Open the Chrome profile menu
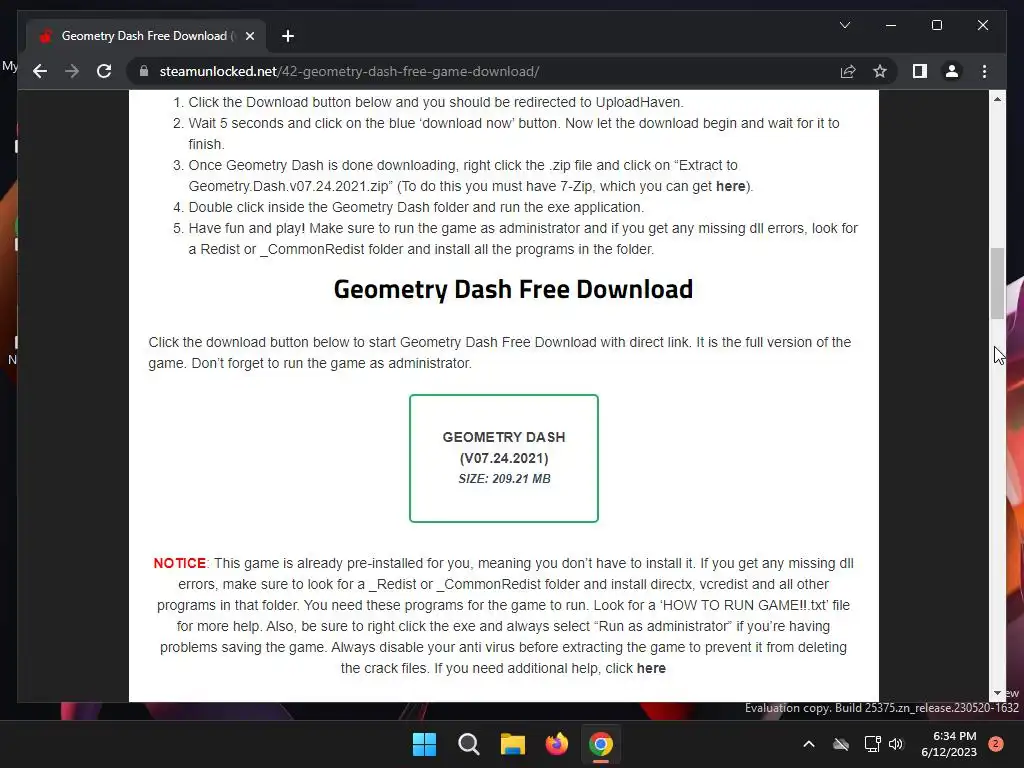1024x768 pixels. pos(952,71)
